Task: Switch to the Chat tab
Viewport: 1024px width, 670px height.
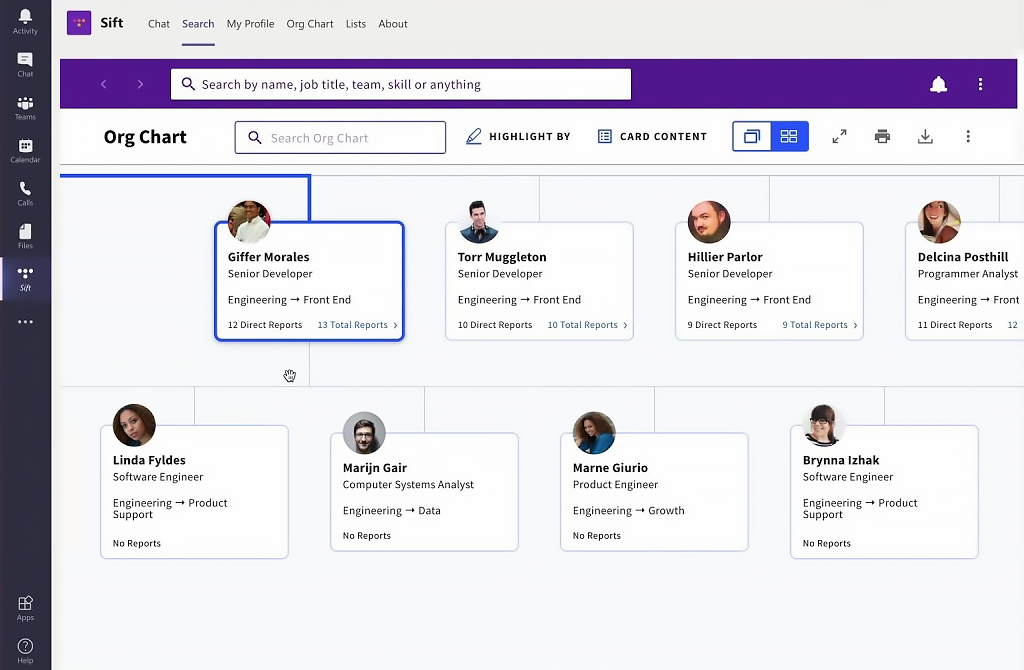Action: click(x=159, y=24)
